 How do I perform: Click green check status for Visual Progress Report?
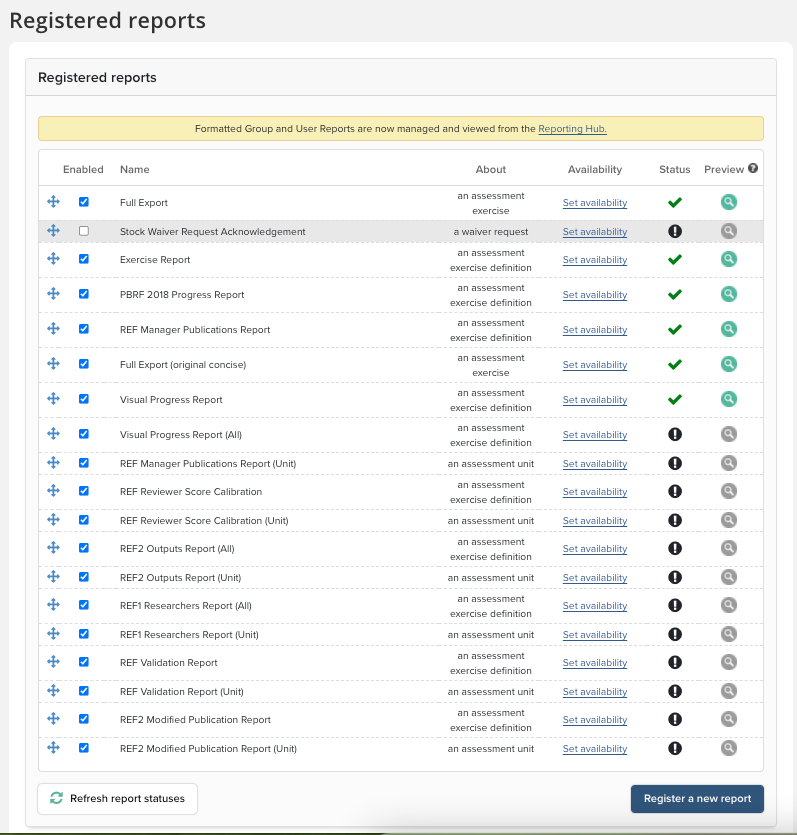(x=674, y=399)
